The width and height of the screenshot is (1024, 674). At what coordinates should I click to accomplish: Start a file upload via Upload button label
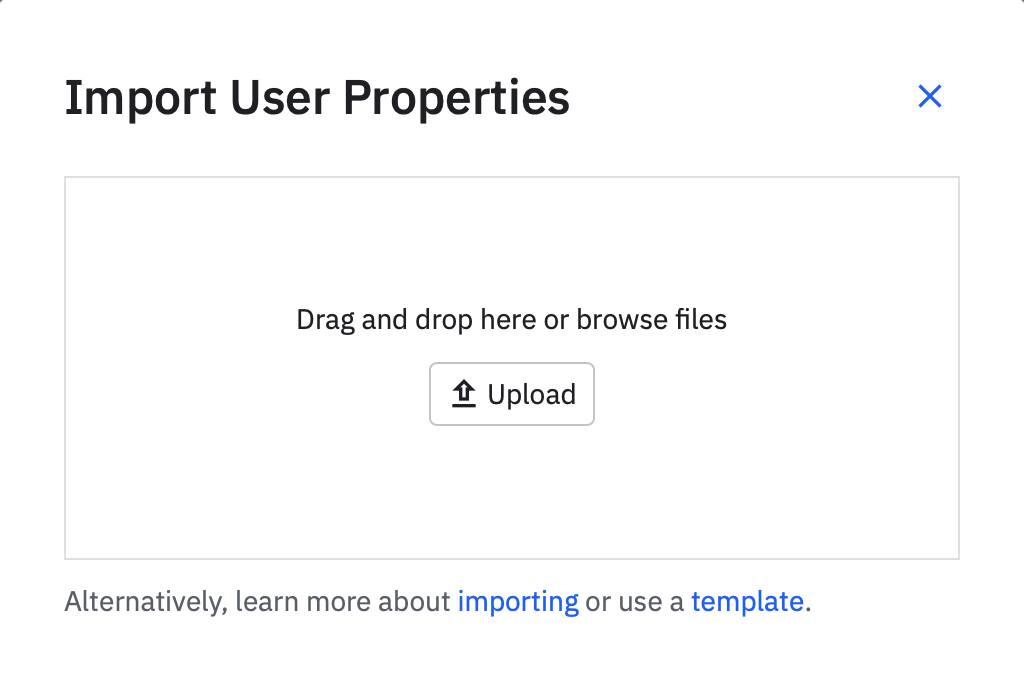click(x=531, y=394)
